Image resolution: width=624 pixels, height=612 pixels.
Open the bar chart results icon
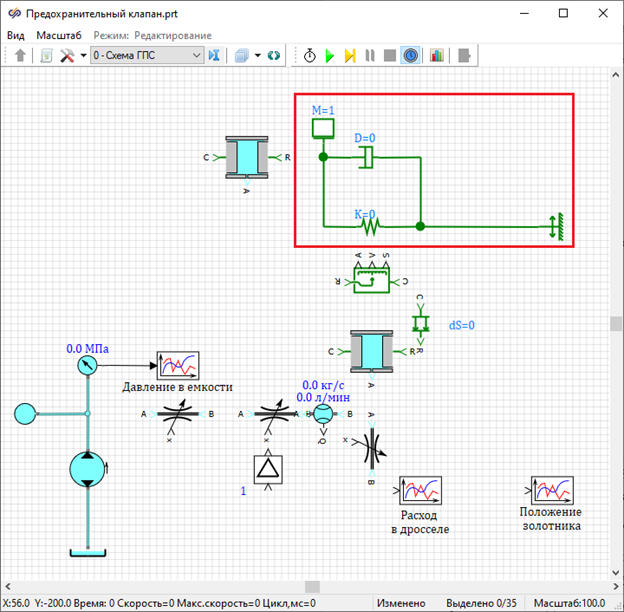[437, 56]
